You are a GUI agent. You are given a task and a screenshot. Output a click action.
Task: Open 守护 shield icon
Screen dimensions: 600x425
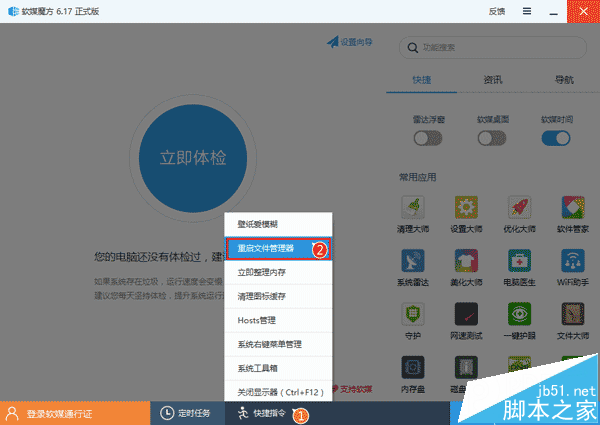[412, 314]
